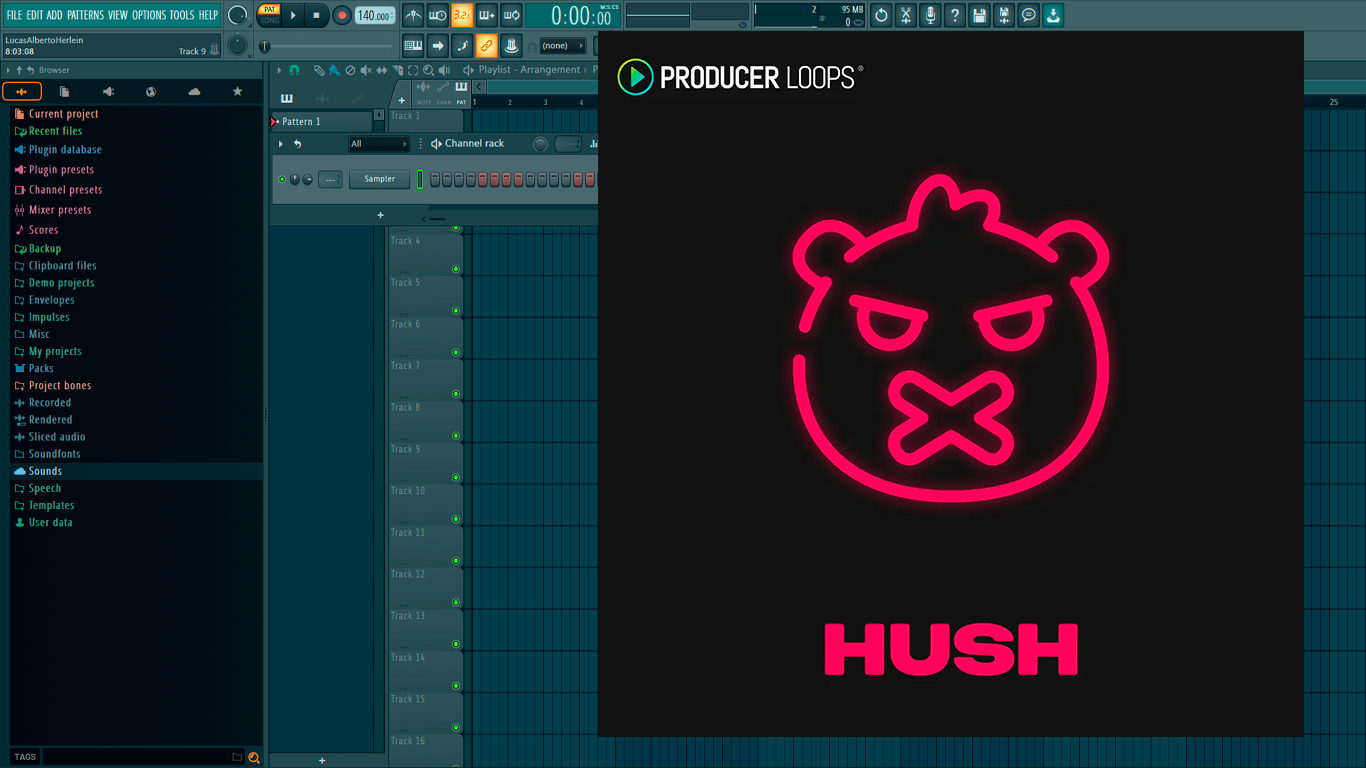
Task: Expand the Plugin database folder
Action: coord(64,150)
